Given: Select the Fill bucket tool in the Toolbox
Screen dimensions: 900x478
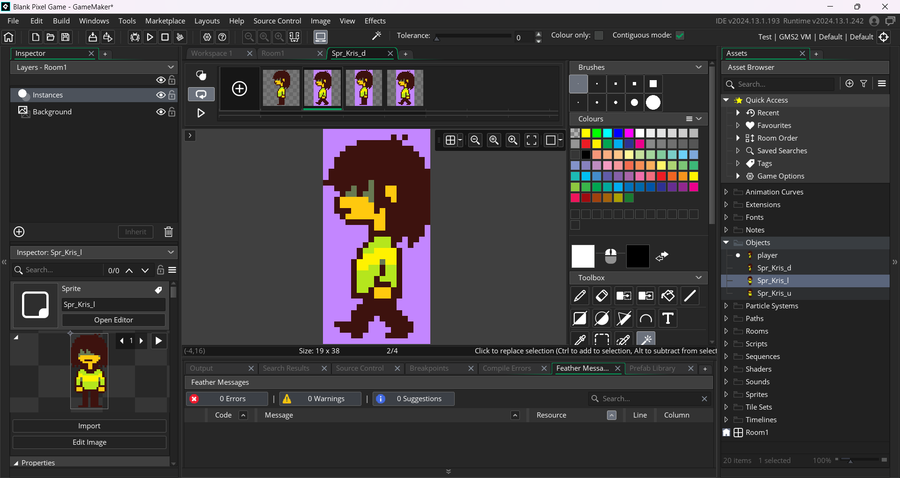Looking at the screenshot, I should 668,296.
